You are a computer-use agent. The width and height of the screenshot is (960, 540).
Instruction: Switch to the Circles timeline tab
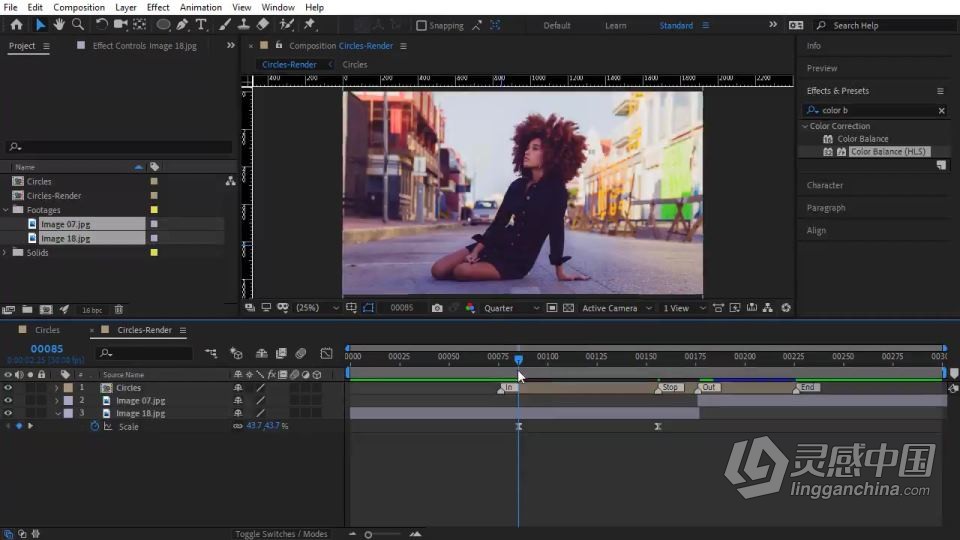[47, 330]
